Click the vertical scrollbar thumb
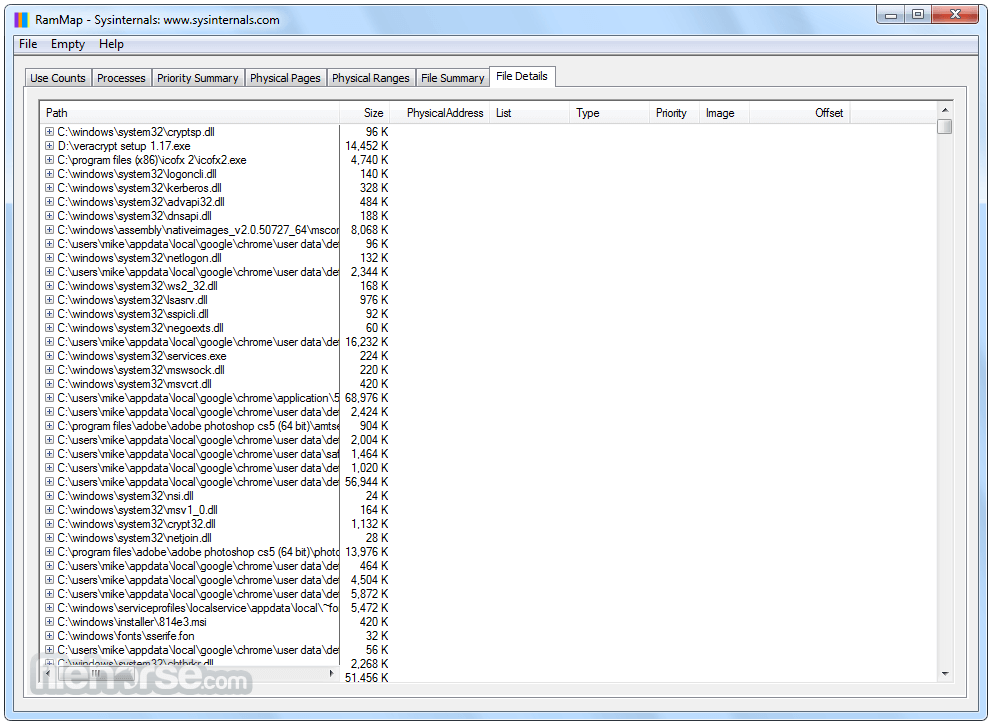992x725 pixels. pyautogui.click(x=945, y=127)
